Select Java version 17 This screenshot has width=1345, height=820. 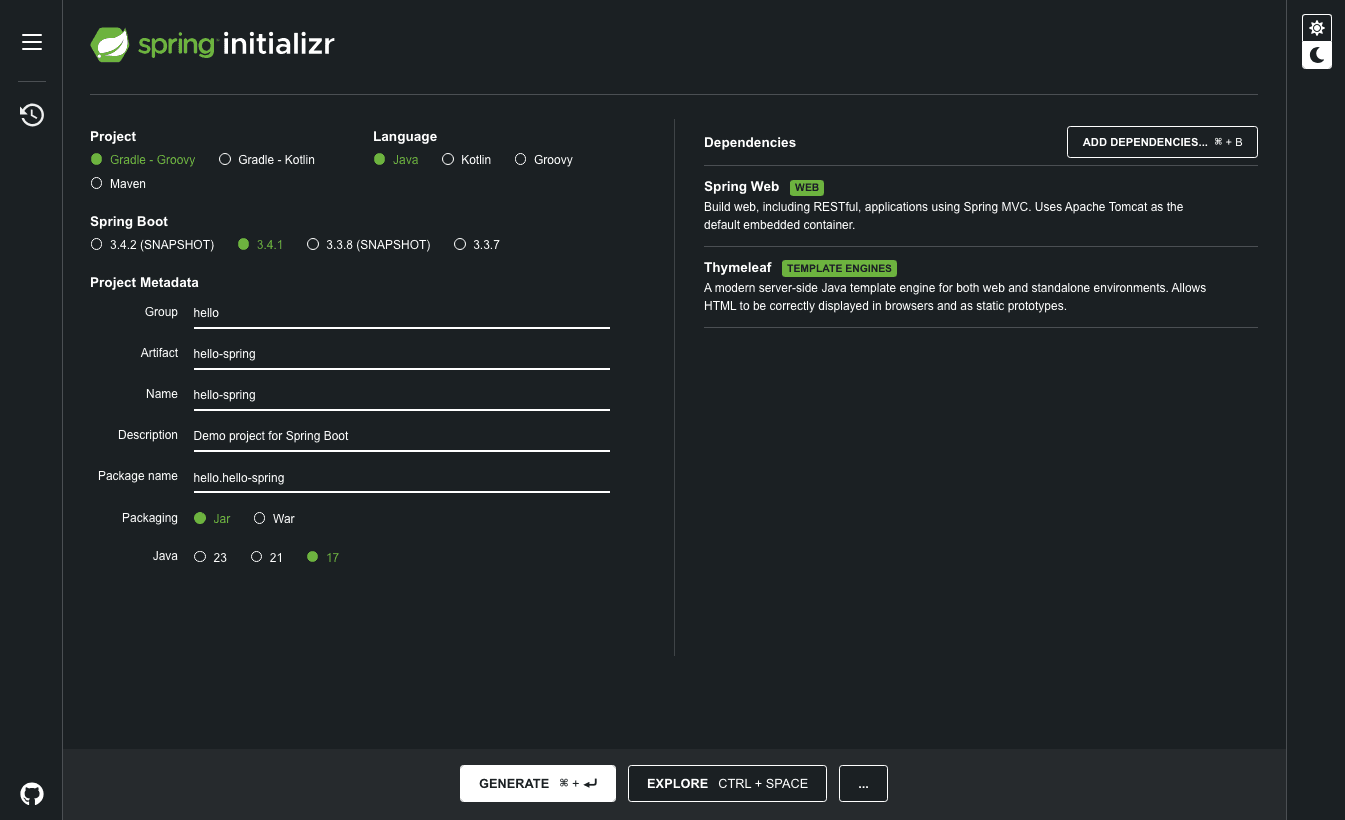(x=323, y=558)
